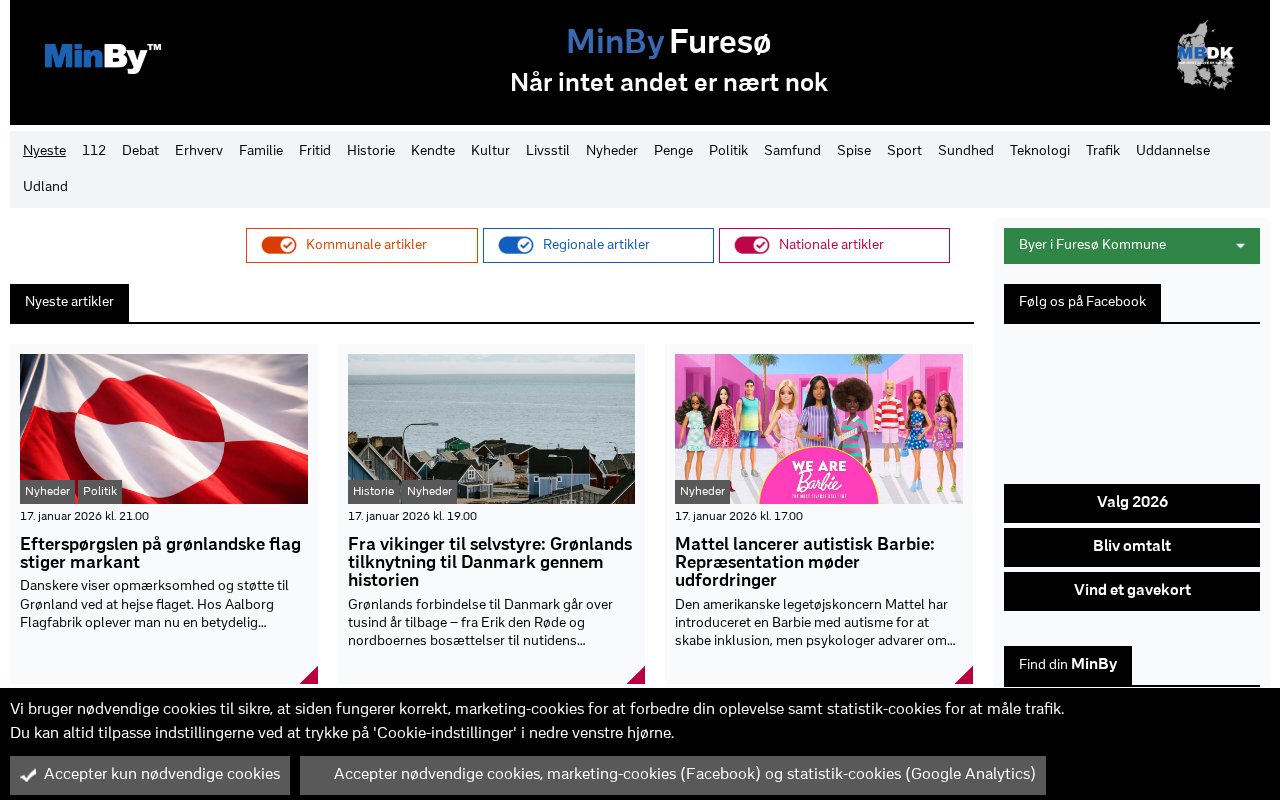Open the MBDK Denmark map logo
This screenshot has height=800, width=1280.
coord(1205,56)
